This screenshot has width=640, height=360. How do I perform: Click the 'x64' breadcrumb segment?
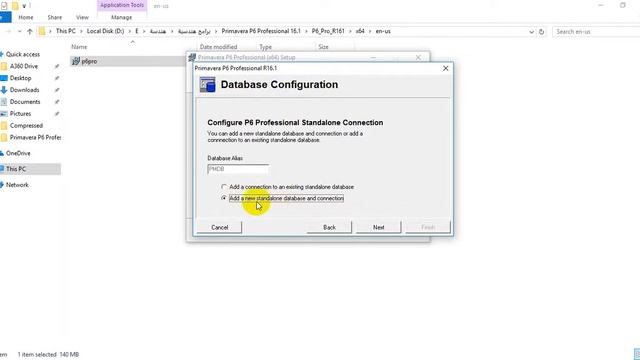tap(360, 31)
